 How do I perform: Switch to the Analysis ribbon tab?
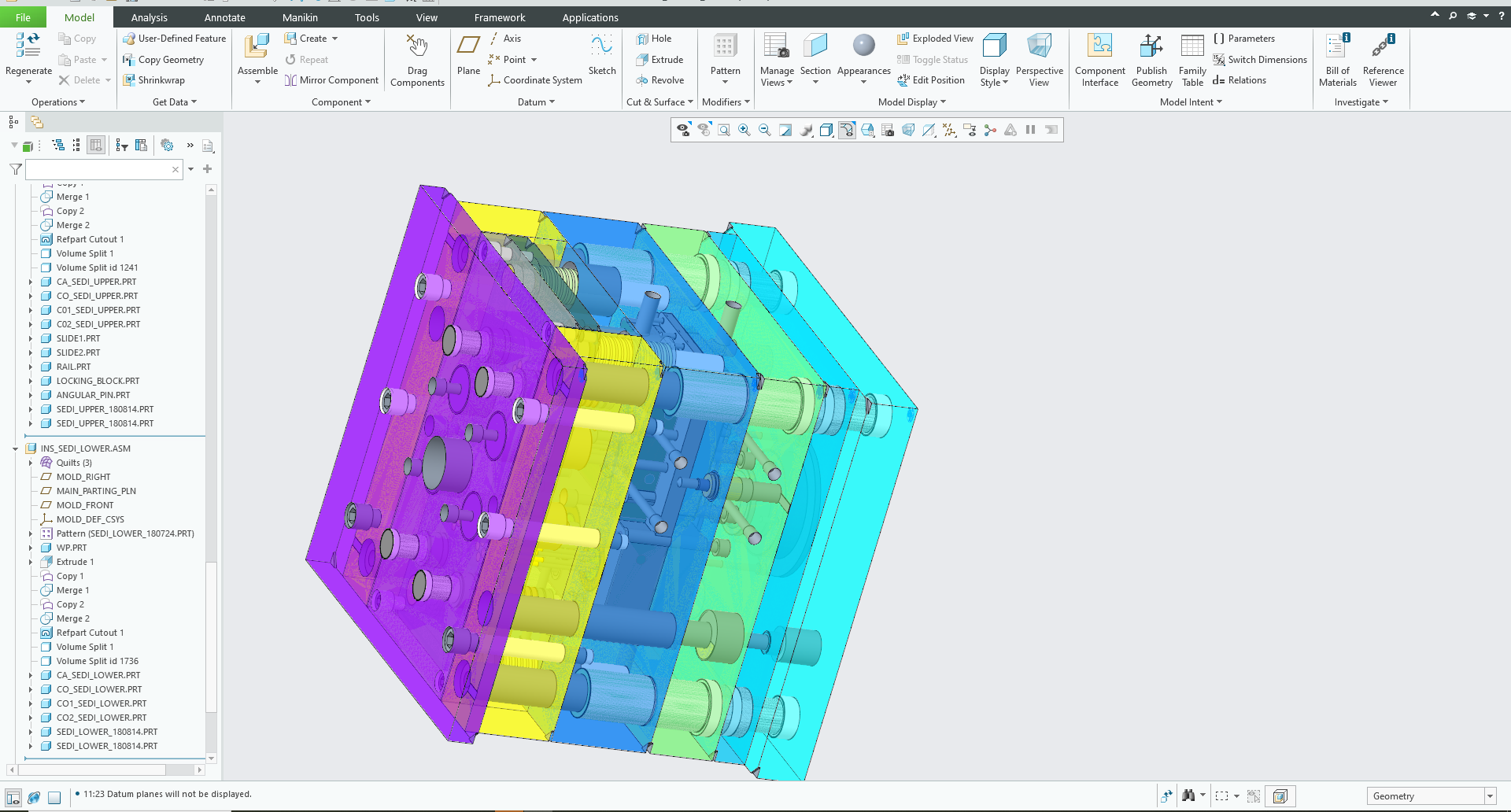pos(149,17)
